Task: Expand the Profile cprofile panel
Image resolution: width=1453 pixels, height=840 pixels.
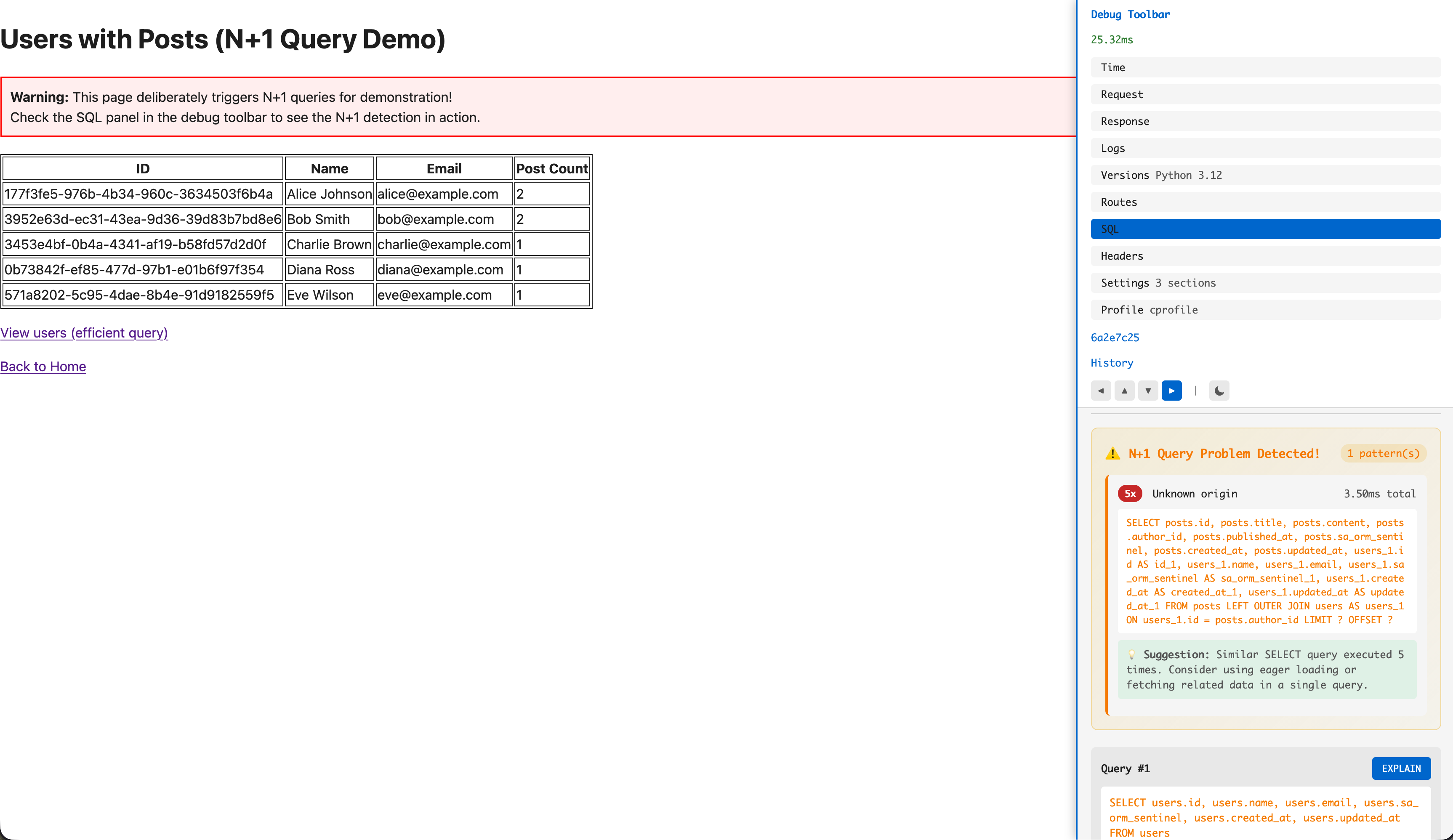Action: 1265,310
